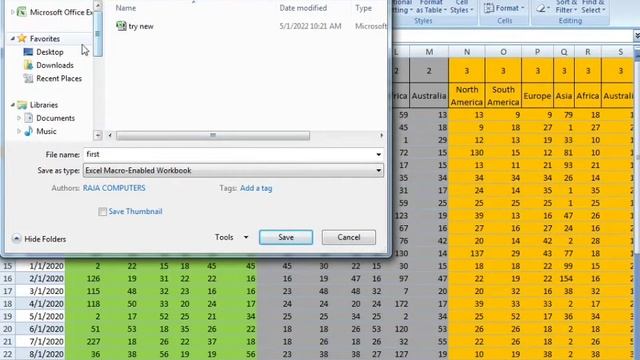Click the Add a tag link
Screen dimensions: 640x360
tap(256, 188)
